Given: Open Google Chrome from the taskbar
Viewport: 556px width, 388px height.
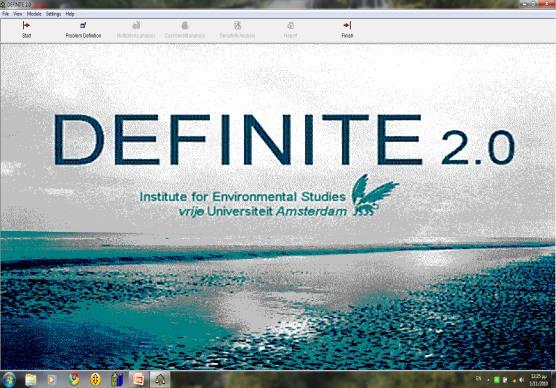Looking at the screenshot, I should [74, 379].
